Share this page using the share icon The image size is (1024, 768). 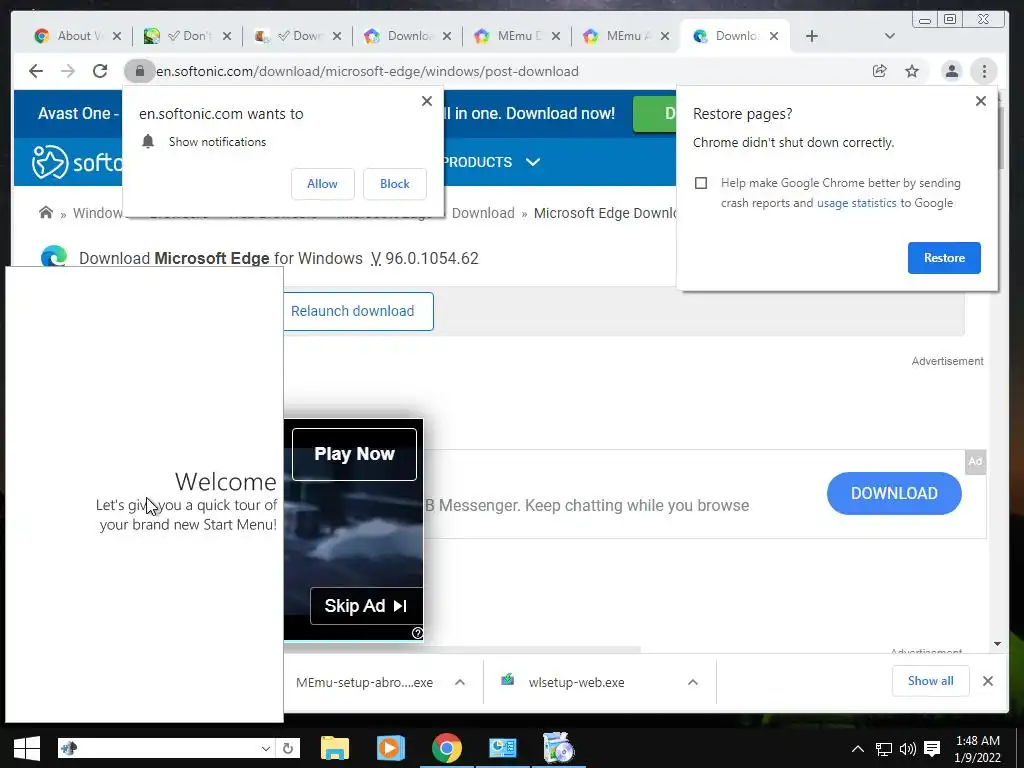point(880,71)
